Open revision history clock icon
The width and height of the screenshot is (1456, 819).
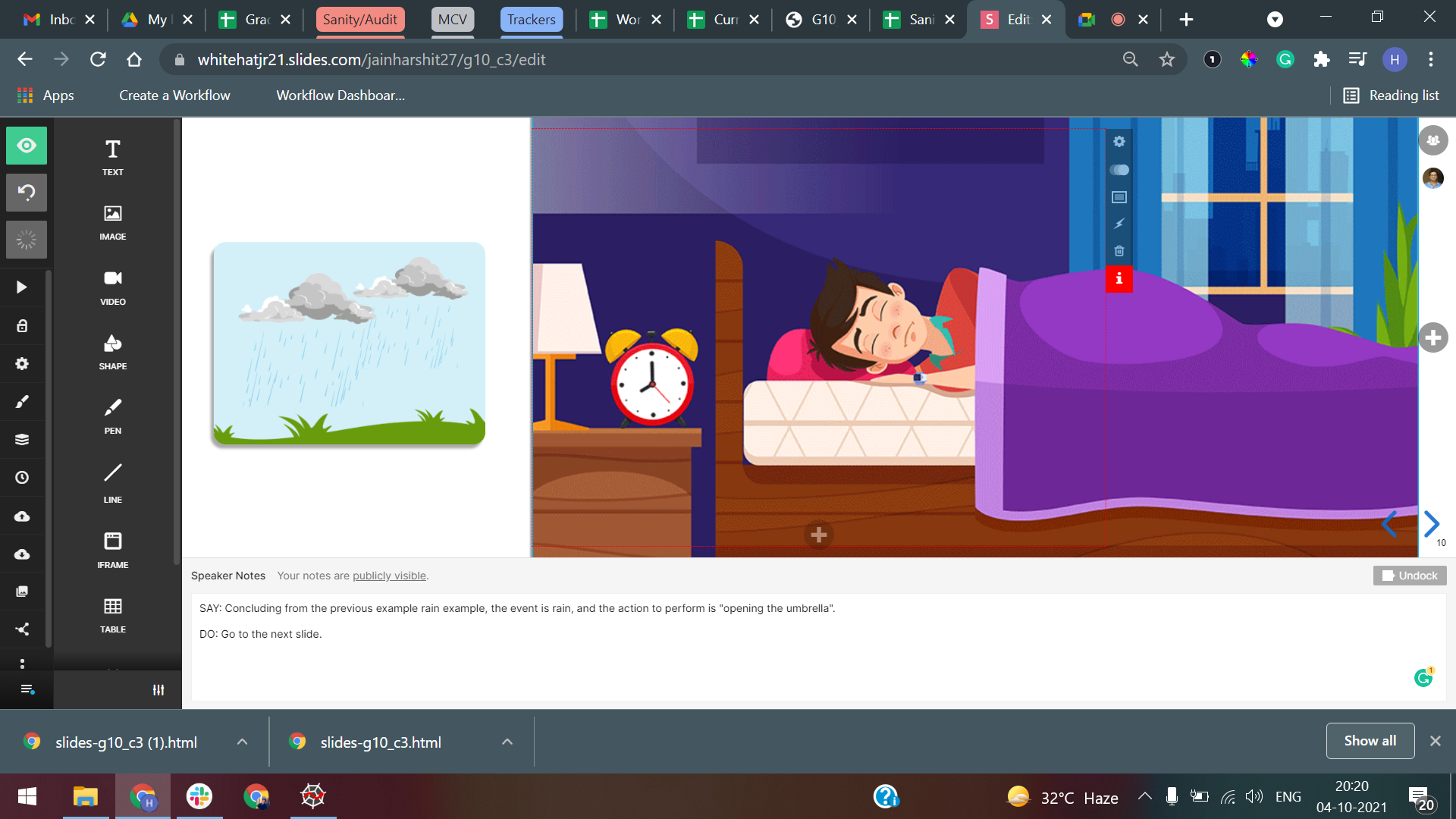[x=22, y=478]
